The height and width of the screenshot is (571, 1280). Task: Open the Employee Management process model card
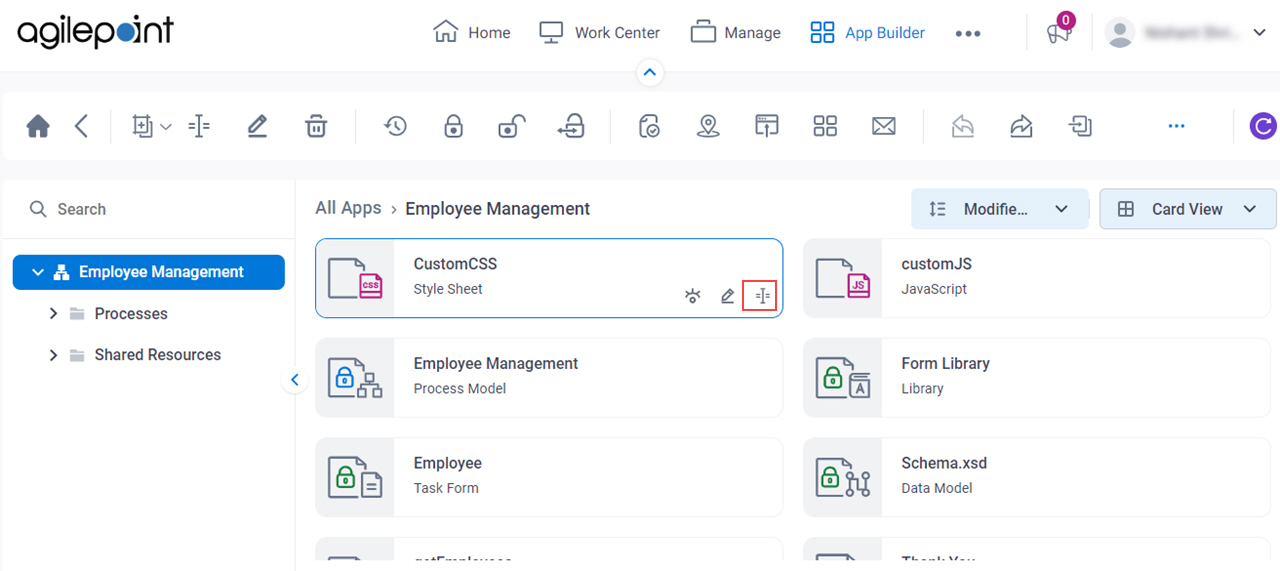[x=549, y=377]
